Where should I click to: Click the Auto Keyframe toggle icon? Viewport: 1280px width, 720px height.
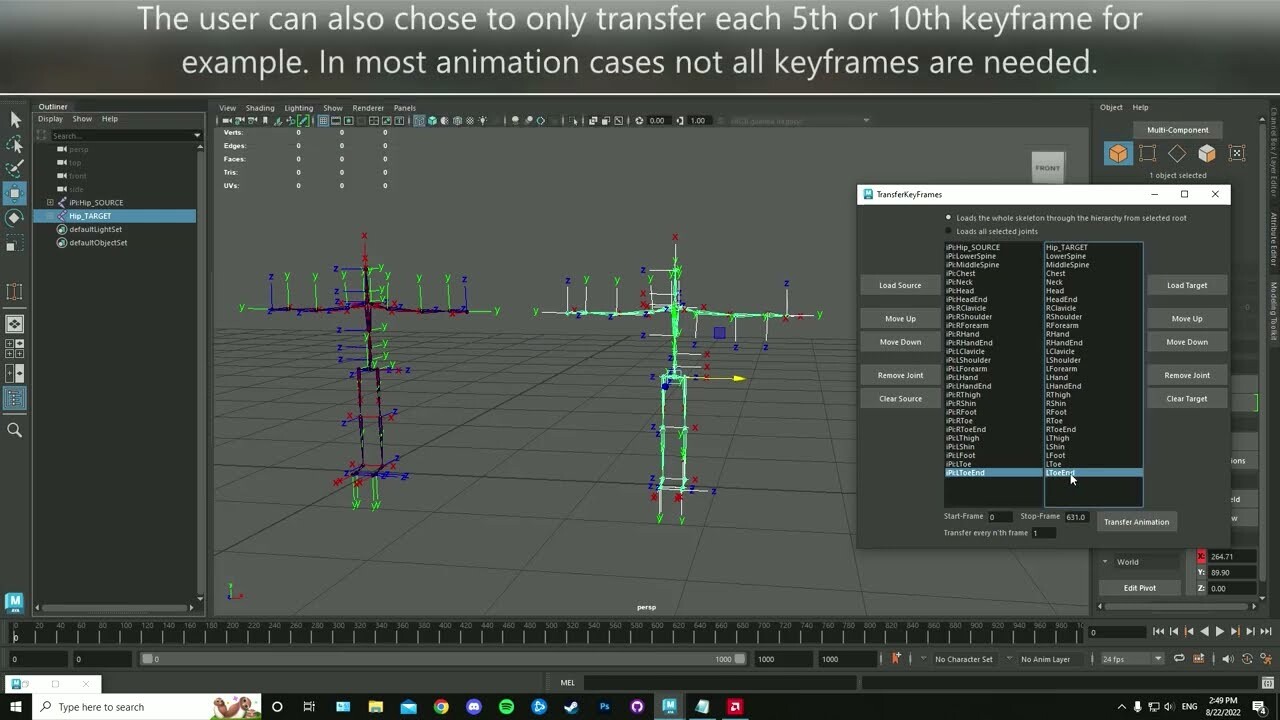coord(896,658)
